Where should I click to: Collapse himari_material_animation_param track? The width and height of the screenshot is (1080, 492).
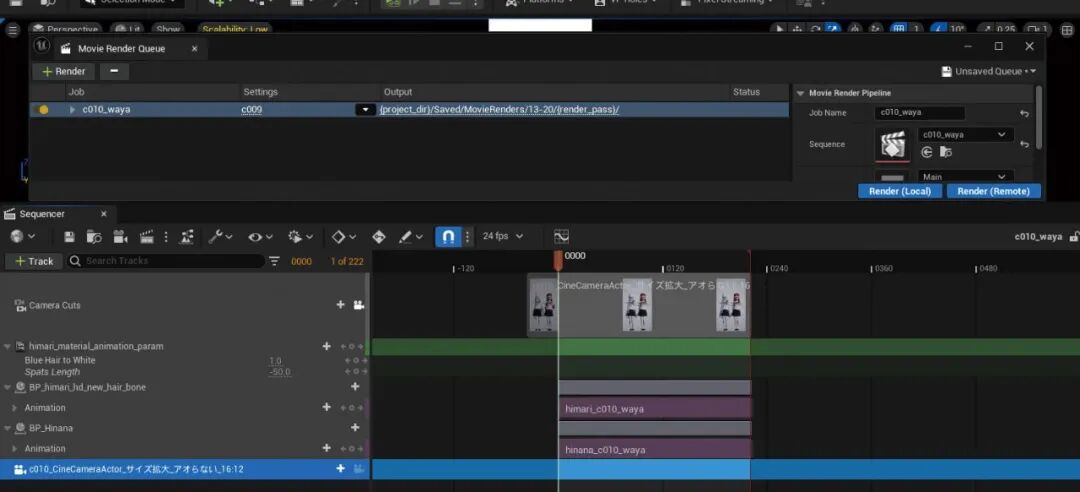[x=8, y=346]
